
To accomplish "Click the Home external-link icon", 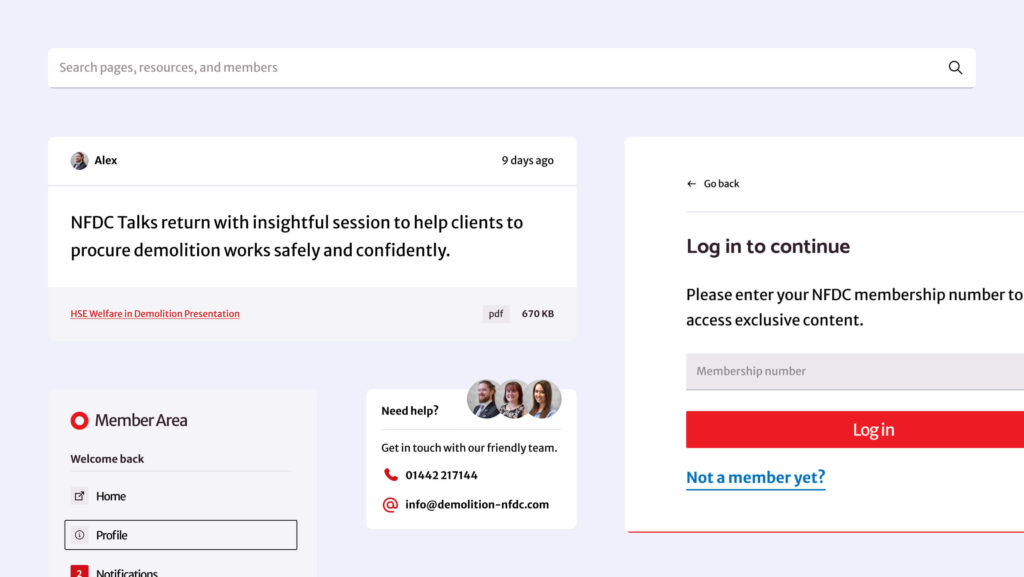I will coord(79,496).
